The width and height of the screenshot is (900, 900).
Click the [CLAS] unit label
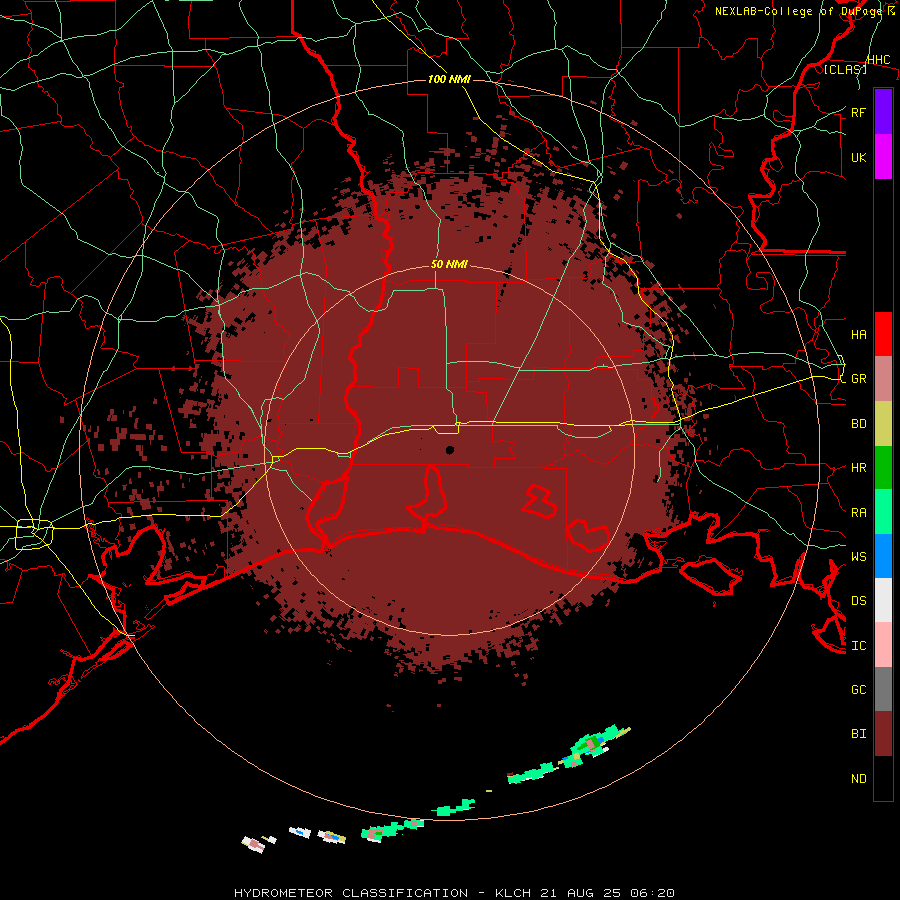tap(845, 69)
